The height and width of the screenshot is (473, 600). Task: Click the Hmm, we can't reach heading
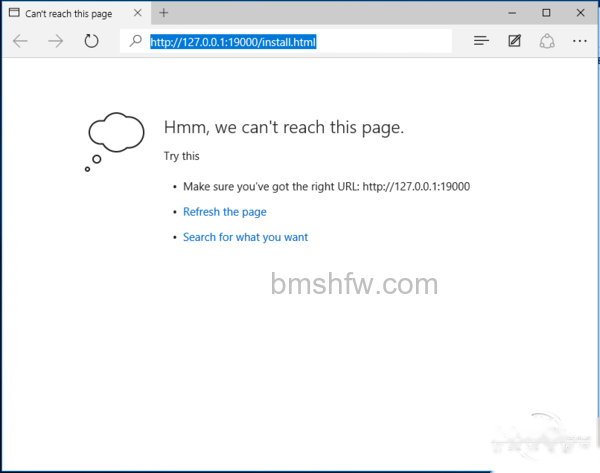(284, 127)
